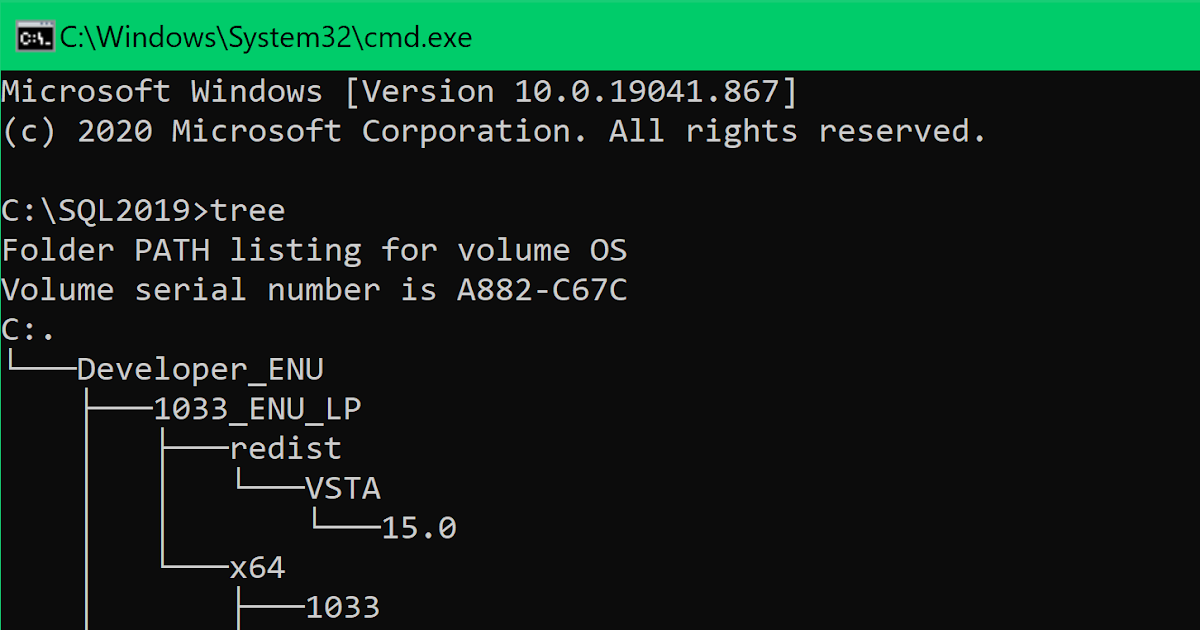Screen dimensions: 1200x630
Task: Select the 1033_ENU_LP folder entry
Action: [x=256, y=408]
